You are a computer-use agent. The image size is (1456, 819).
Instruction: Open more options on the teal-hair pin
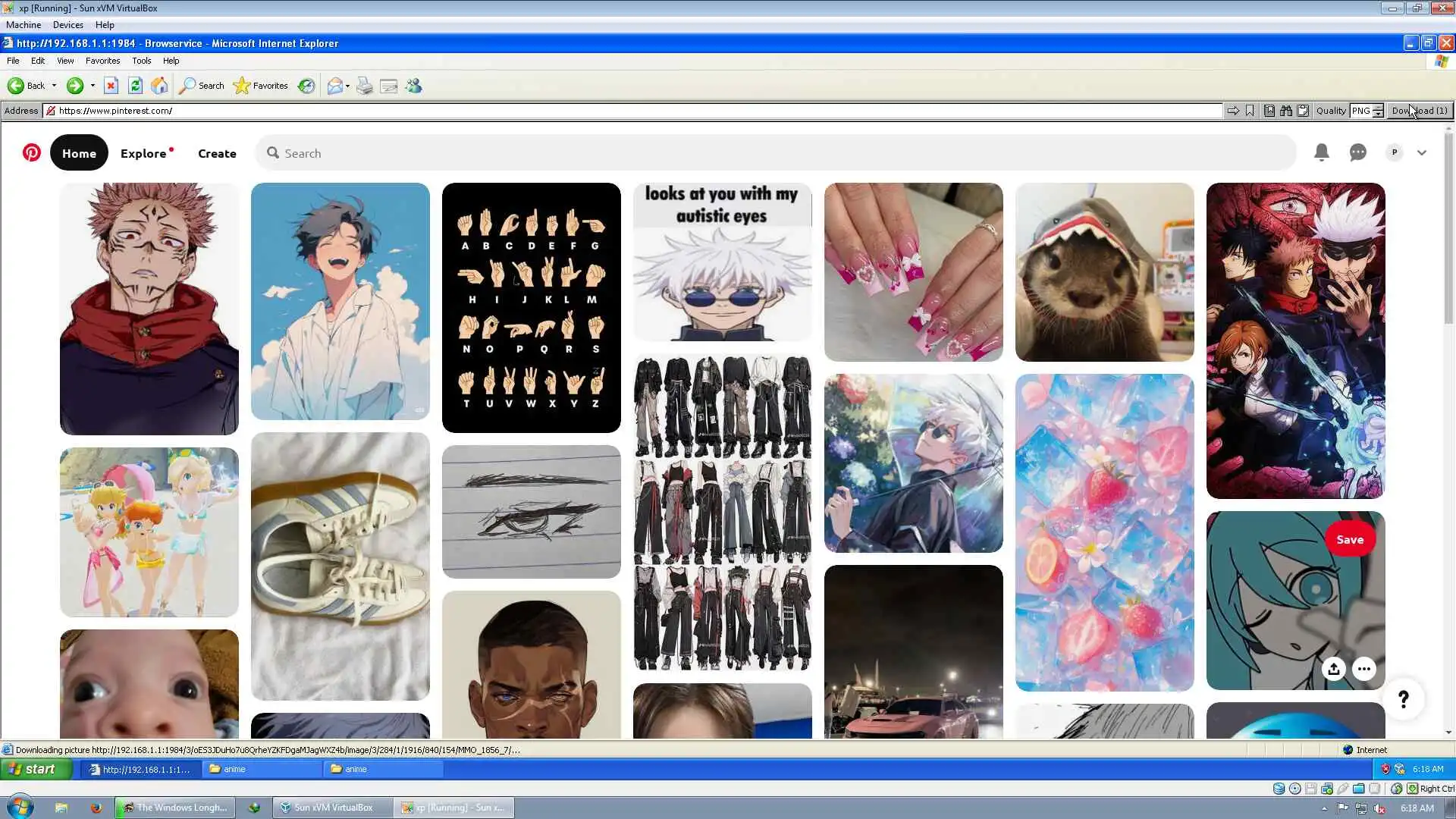(1363, 669)
